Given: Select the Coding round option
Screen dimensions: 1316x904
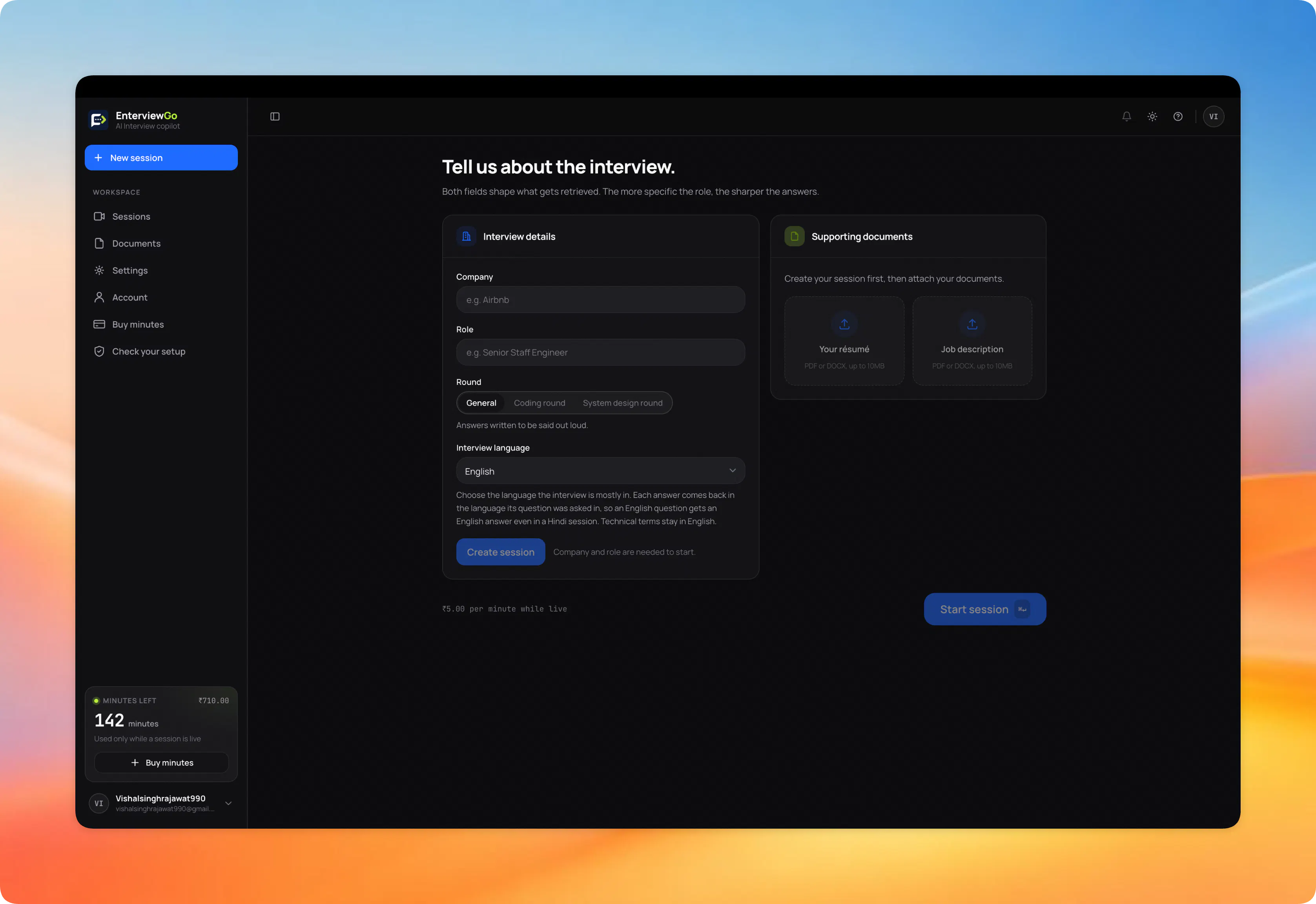Looking at the screenshot, I should pos(539,403).
